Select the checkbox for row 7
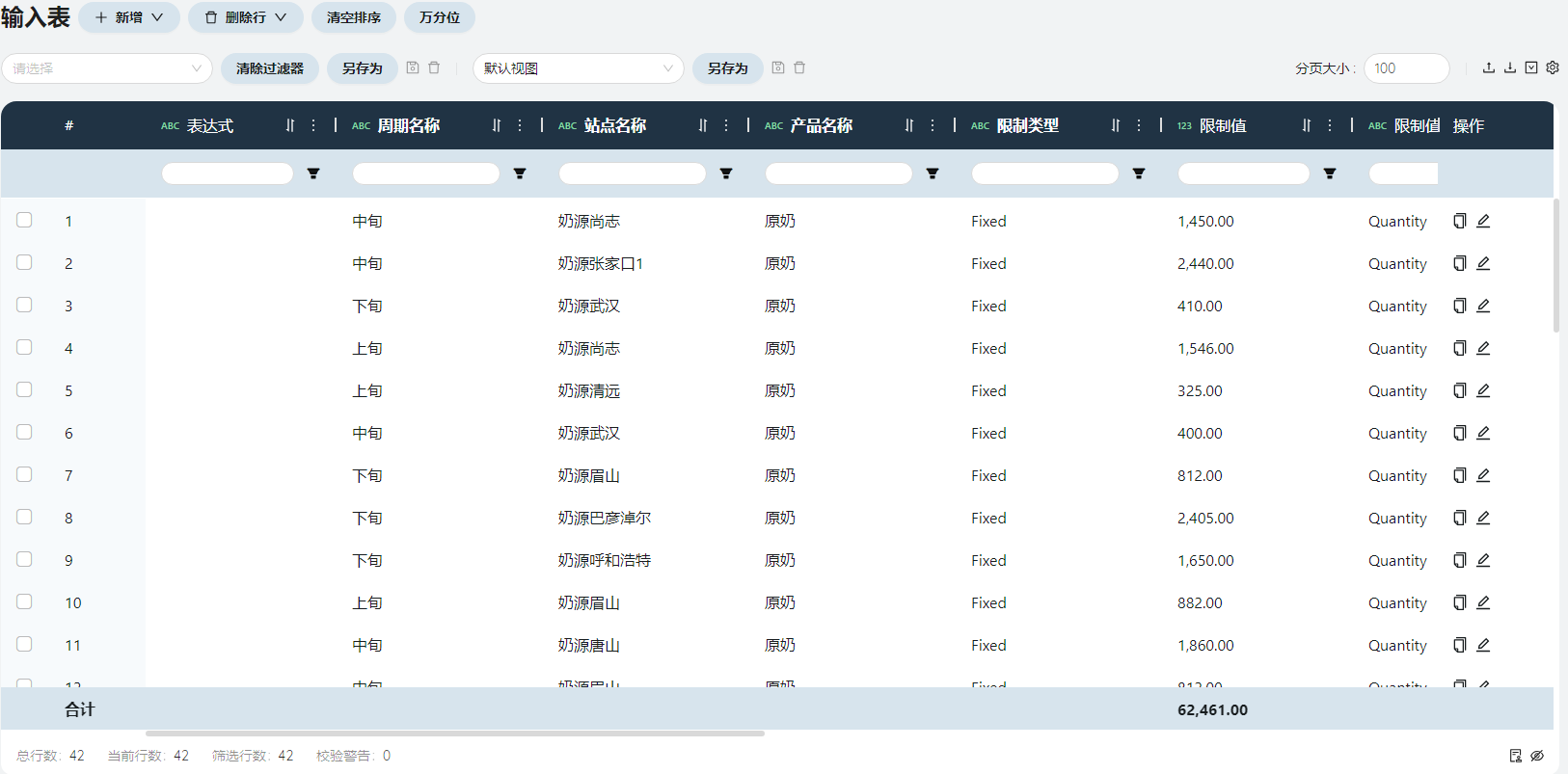1568x774 pixels. point(24,474)
